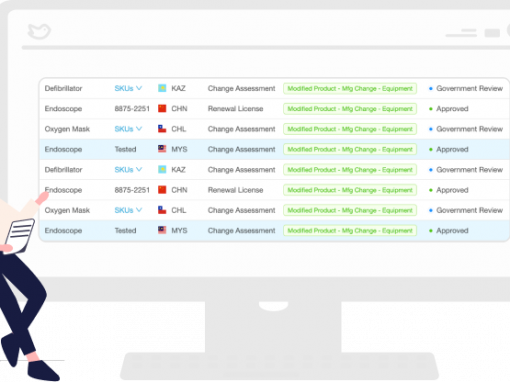Click Government Review status in first row
The image size is (510, 382).
click(466, 88)
